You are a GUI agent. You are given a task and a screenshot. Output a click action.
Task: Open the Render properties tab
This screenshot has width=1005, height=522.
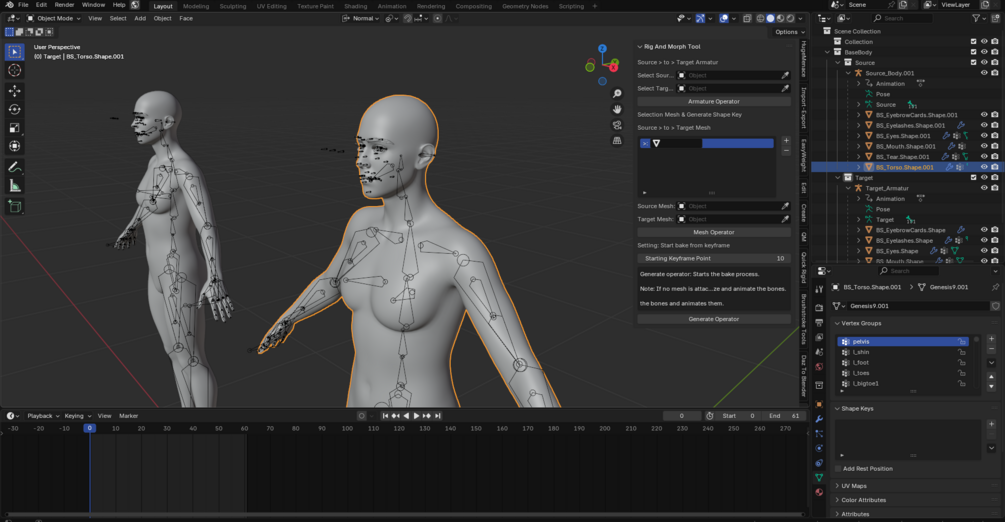pos(819,307)
